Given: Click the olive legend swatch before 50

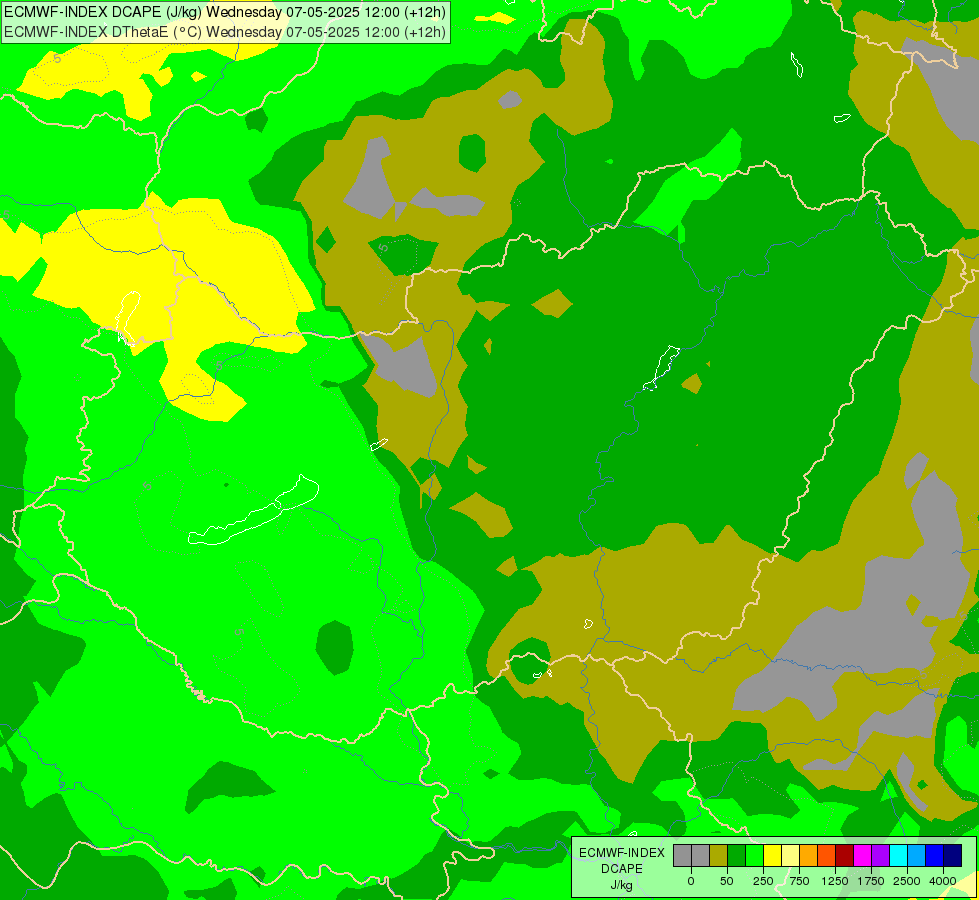Looking at the screenshot, I should (718, 855).
